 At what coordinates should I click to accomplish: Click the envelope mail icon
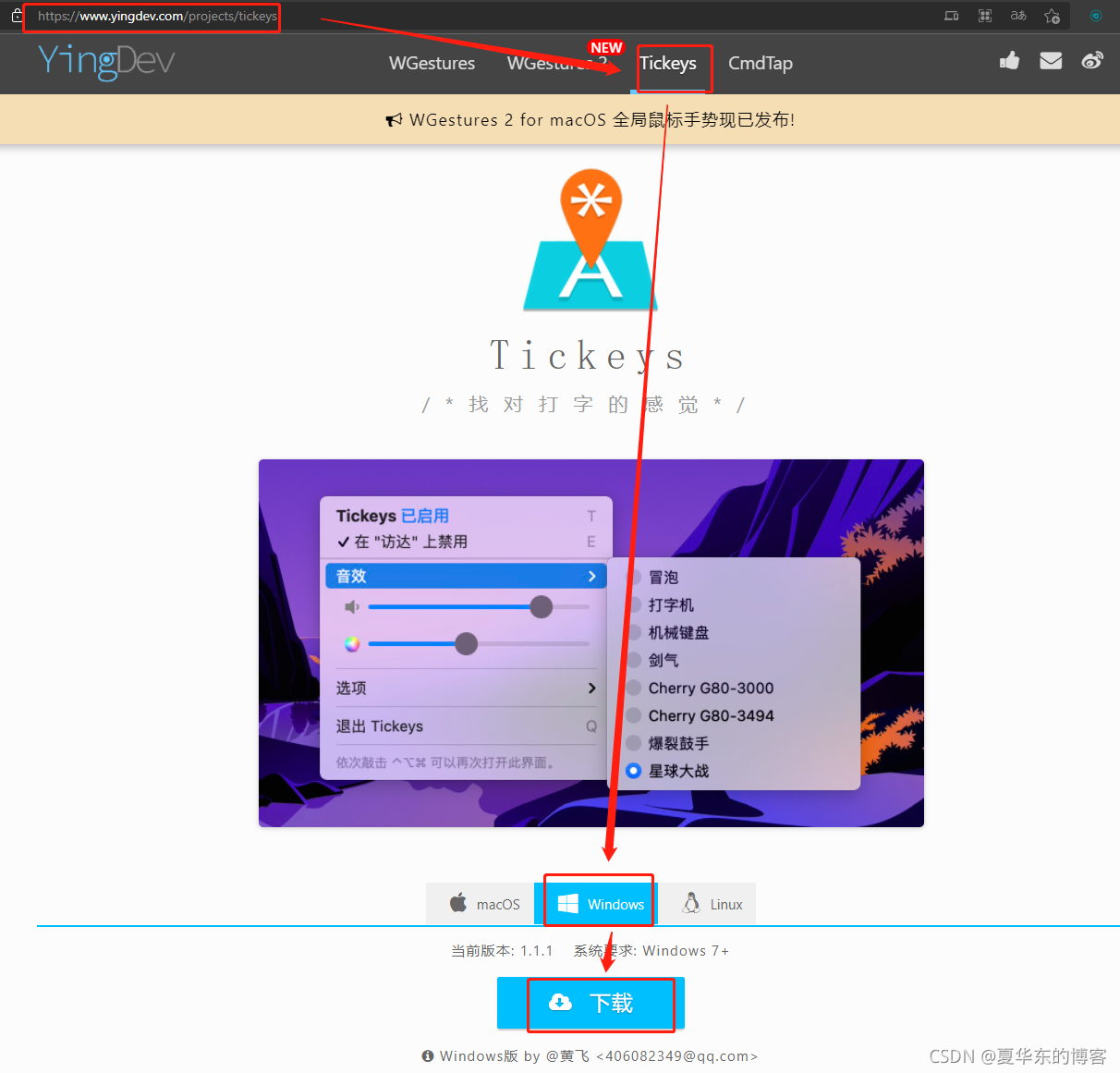[1051, 61]
